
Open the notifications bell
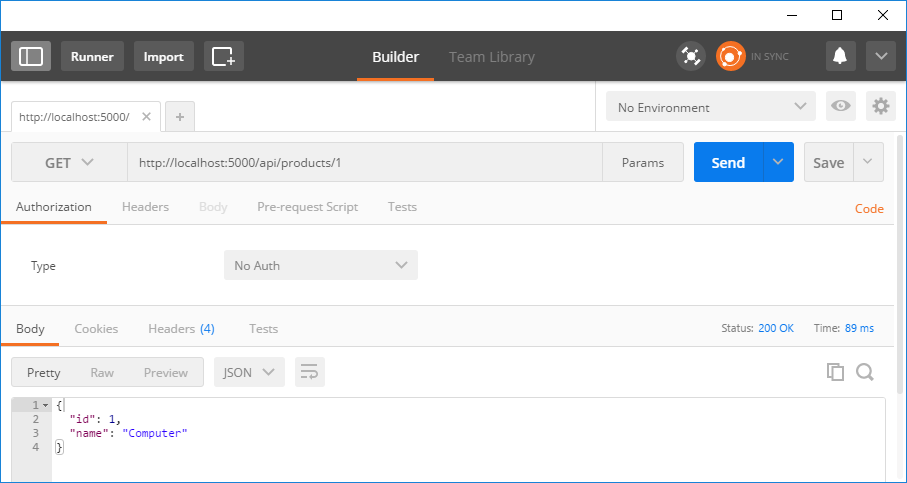tap(840, 56)
